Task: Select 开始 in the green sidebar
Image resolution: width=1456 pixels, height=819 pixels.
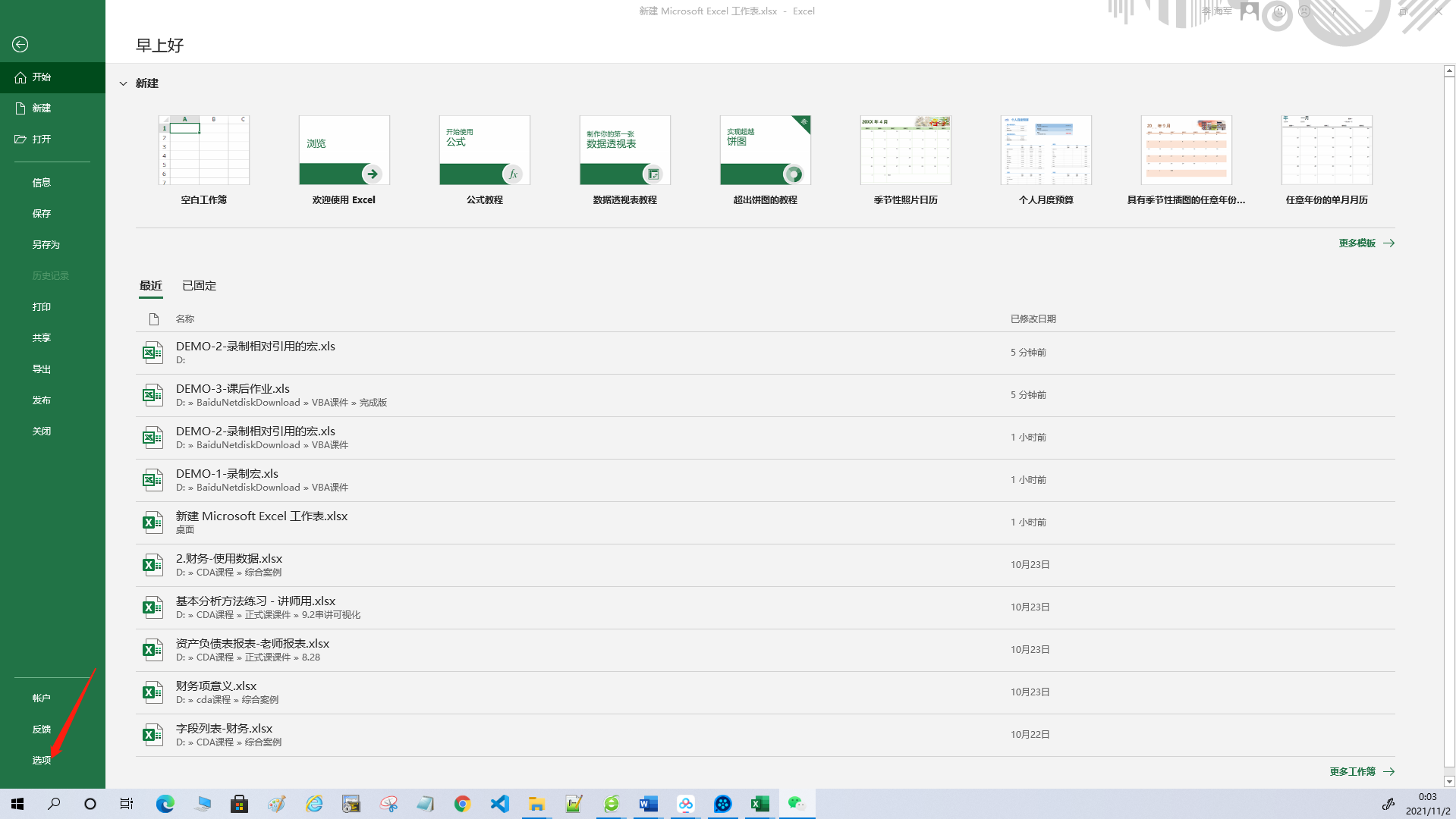Action: [52, 77]
